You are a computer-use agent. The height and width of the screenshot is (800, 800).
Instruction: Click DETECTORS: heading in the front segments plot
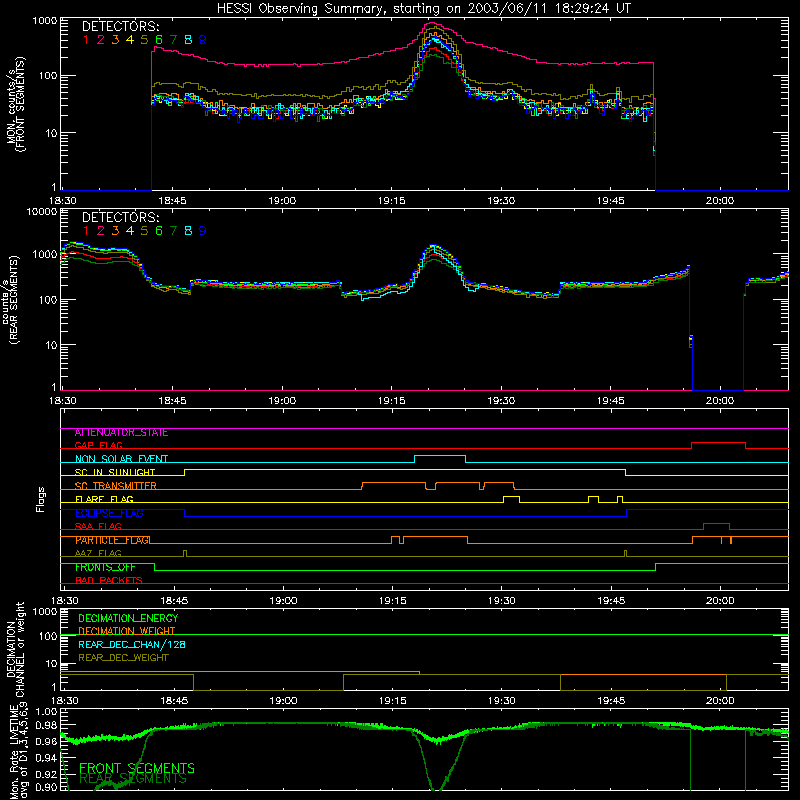pos(120,26)
